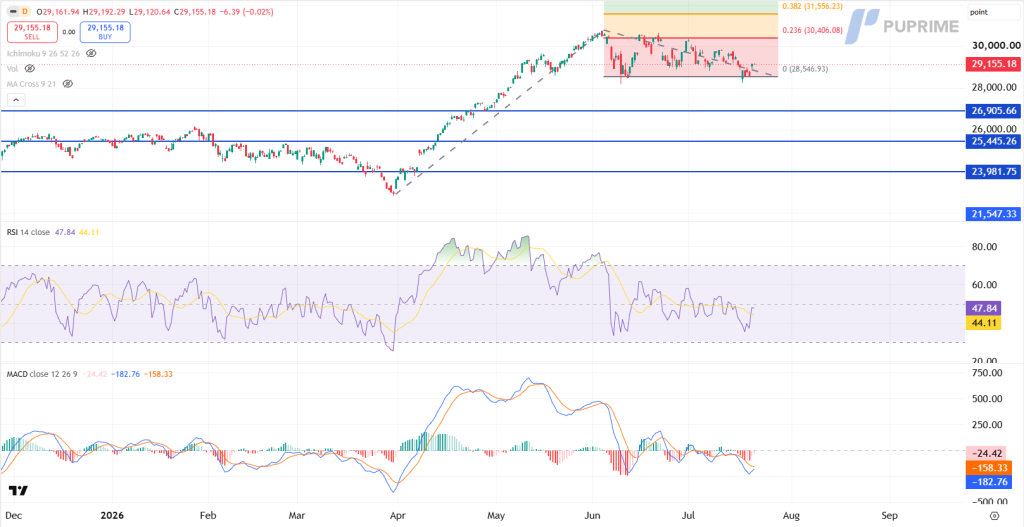
Task: Click the Sep label on time axis
Action: coord(889,515)
